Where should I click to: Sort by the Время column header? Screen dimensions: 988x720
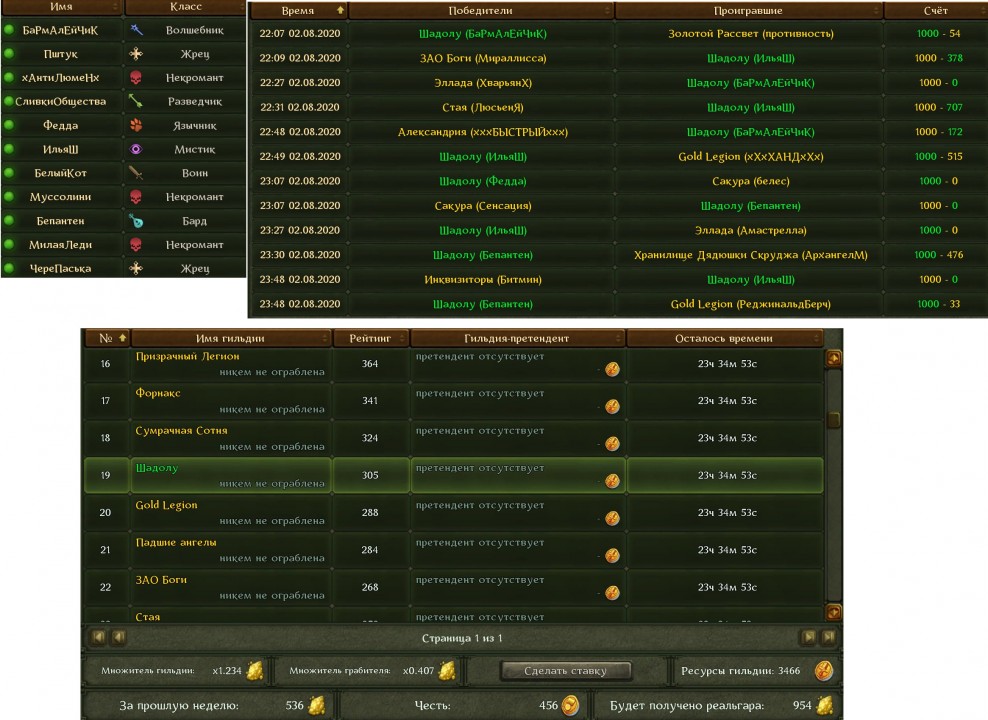(298, 10)
